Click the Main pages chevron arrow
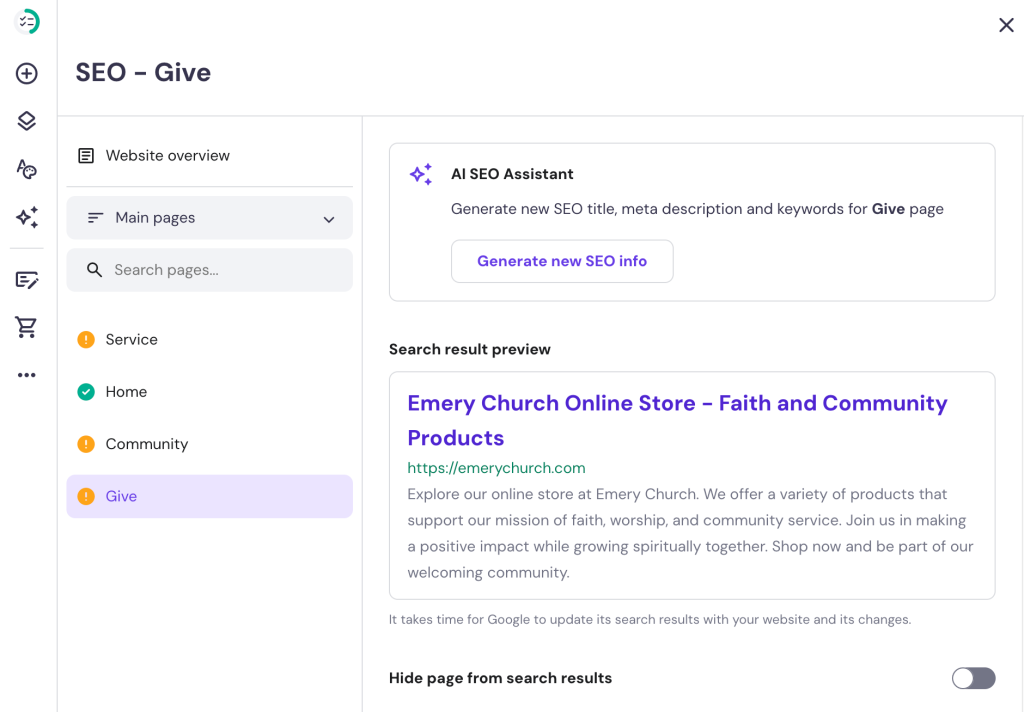 (329, 219)
